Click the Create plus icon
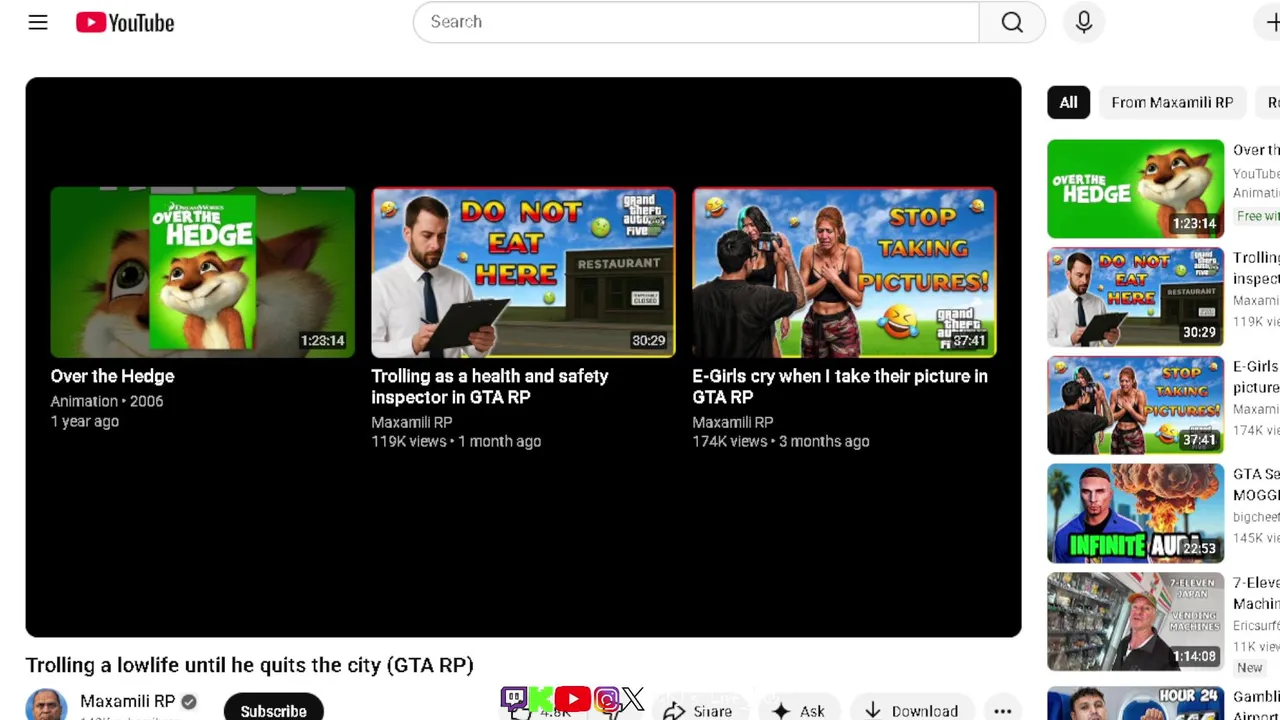The width and height of the screenshot is (1280, 720). pos(1271,22)
